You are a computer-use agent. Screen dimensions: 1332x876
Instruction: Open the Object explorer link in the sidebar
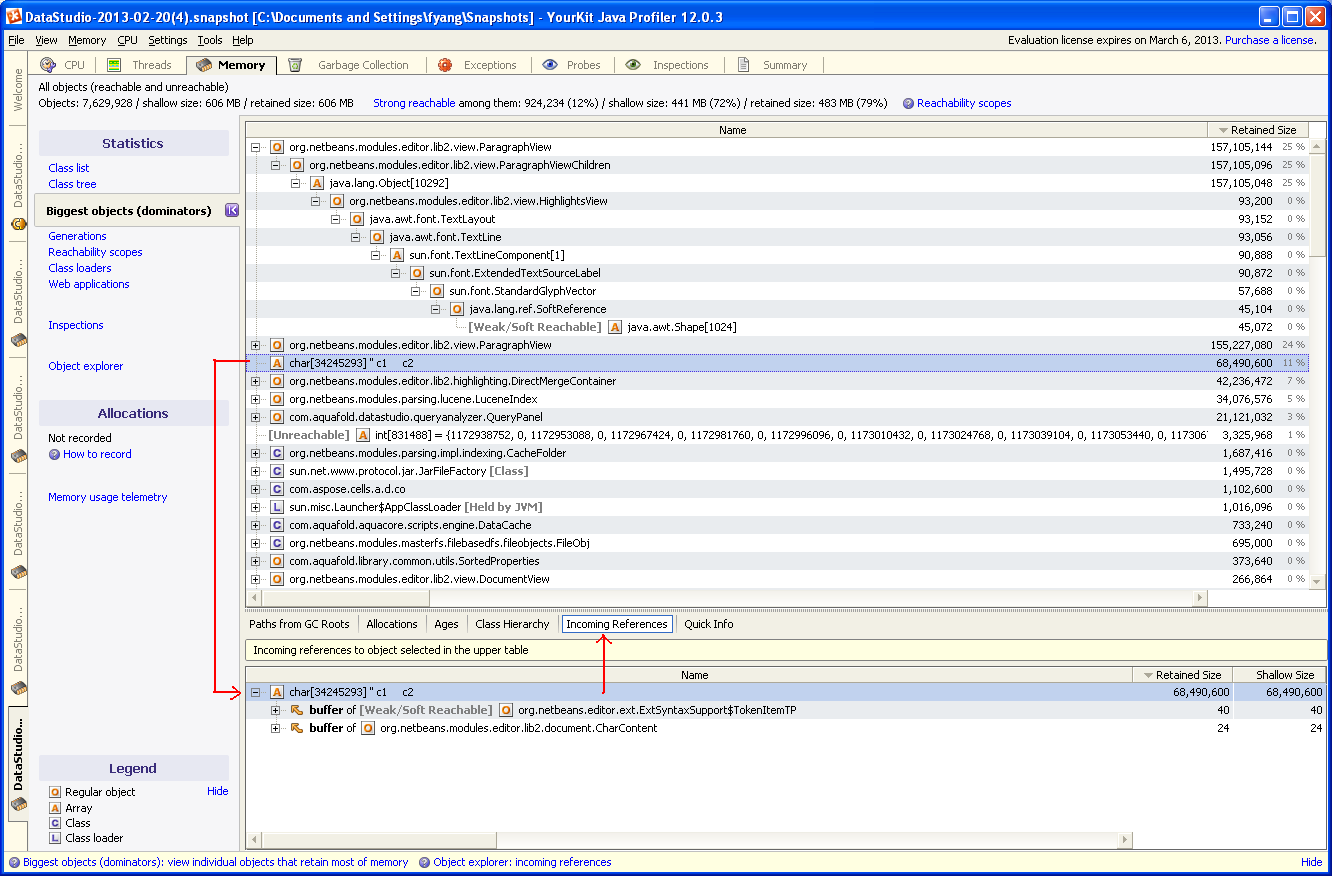coord(86,366)
